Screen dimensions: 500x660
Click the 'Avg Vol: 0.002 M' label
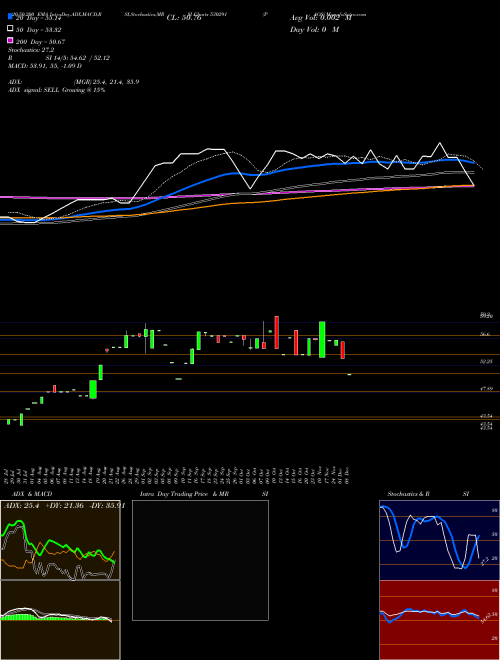coord(321,18)
